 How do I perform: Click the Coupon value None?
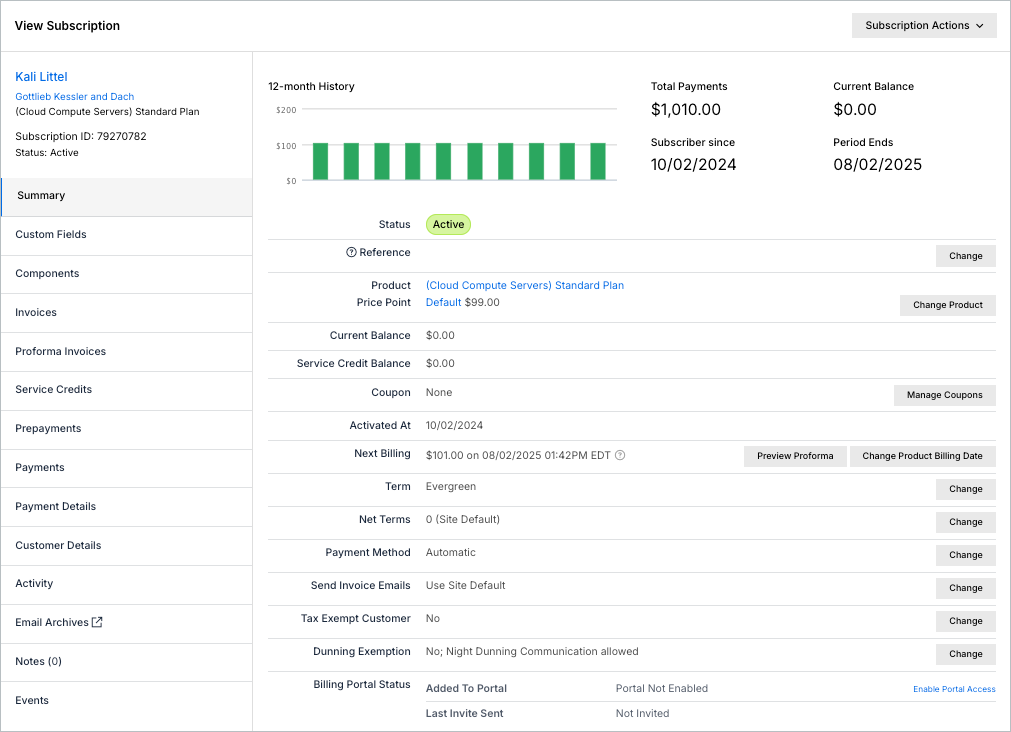pyautogui.click(x=438, y=392)
